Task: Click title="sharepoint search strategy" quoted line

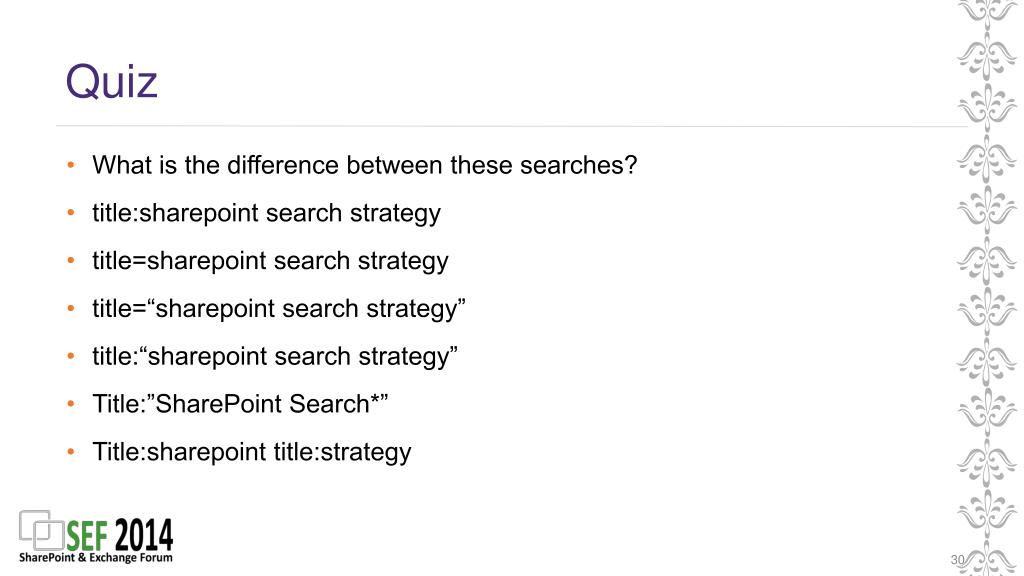Action: [x=279, y=309]
